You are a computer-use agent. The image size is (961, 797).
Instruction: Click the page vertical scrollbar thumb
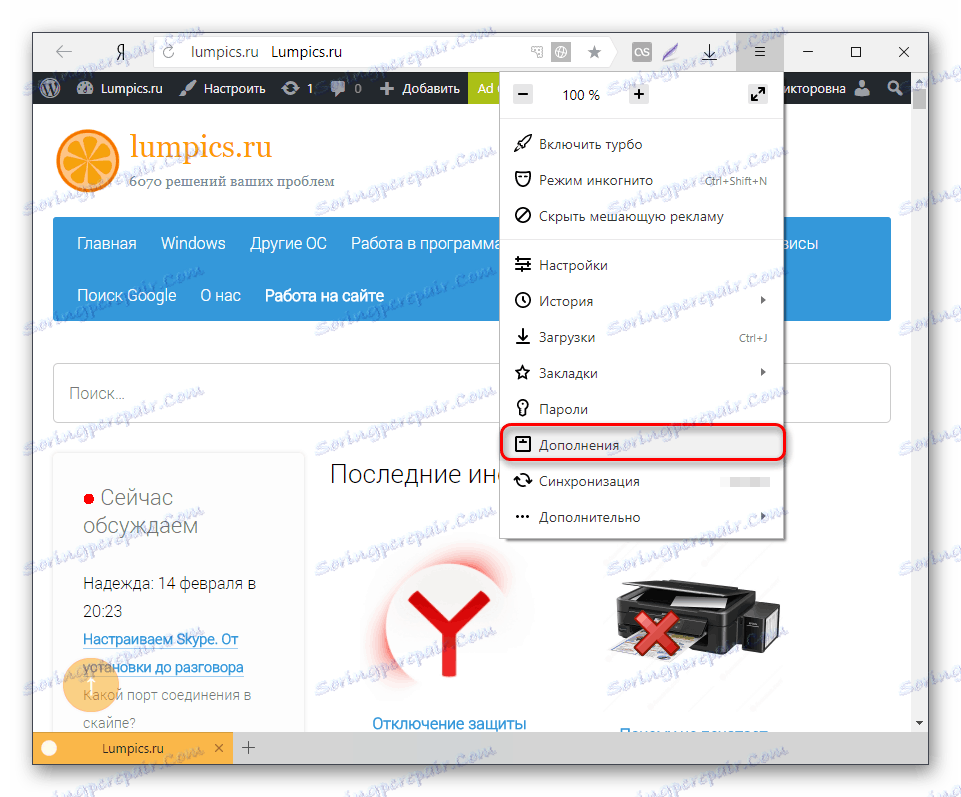point(919,99)
